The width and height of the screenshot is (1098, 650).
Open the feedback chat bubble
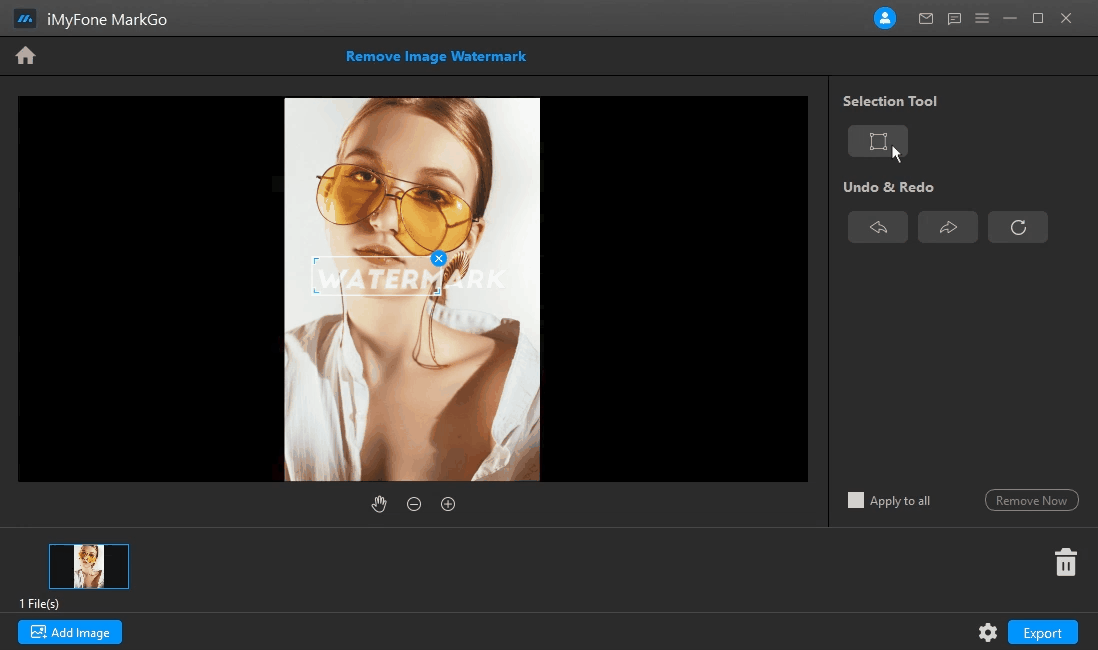tap(953, 18)
